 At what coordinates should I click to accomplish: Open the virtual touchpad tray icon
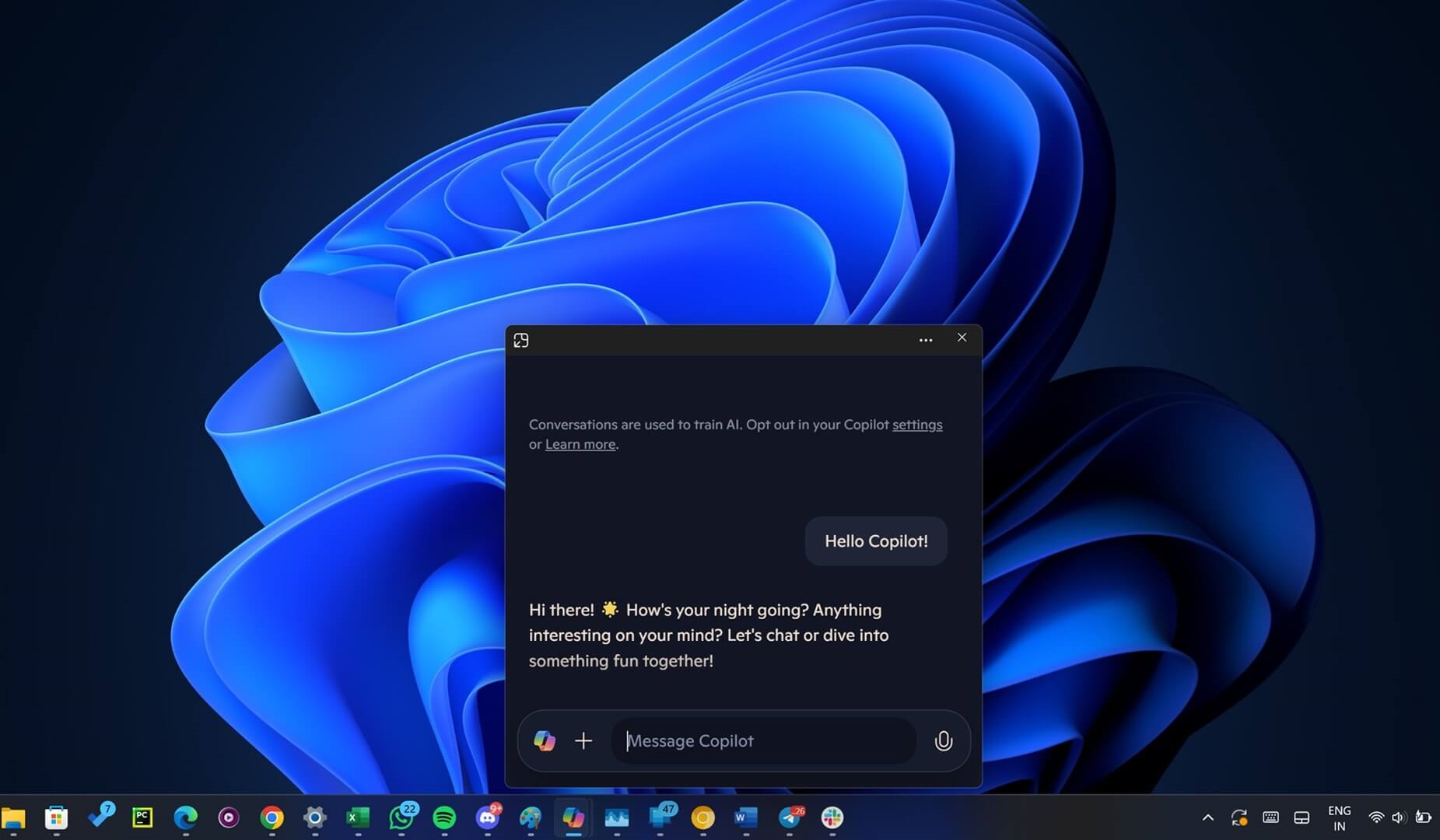(1302, 817)
